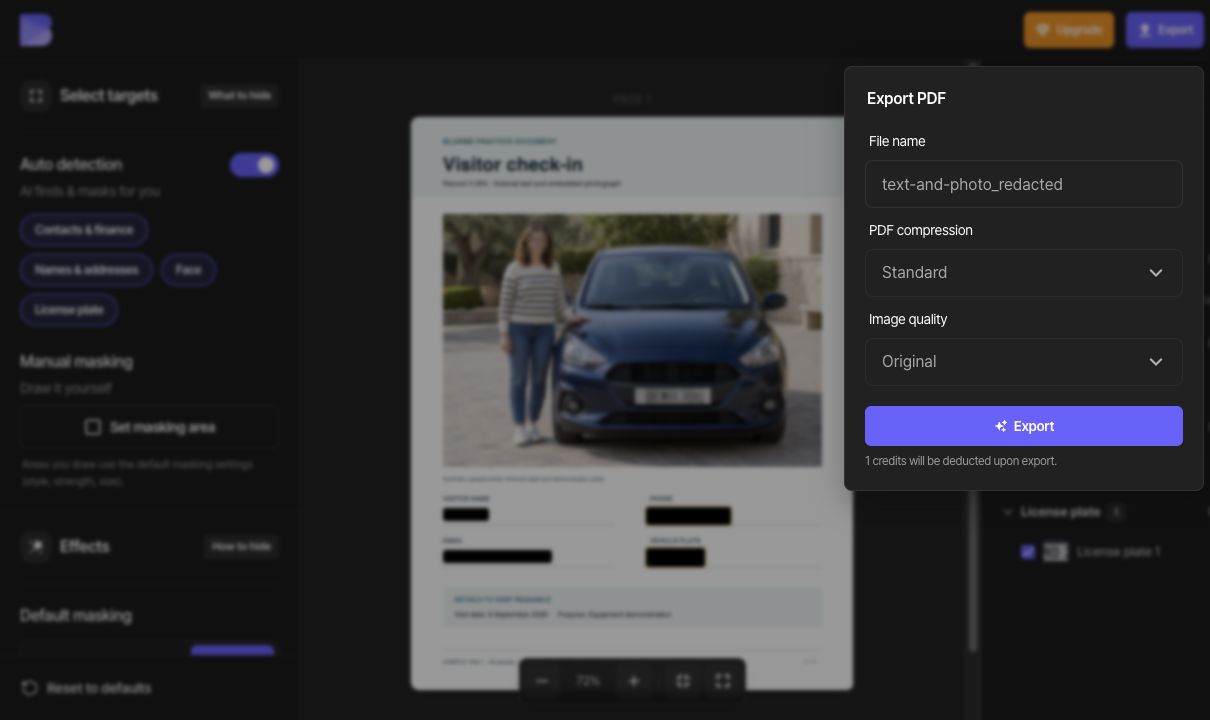Screen dimensions: 1210x720
Task: Select the Names & addresses chip
Action: pos(86,270)
